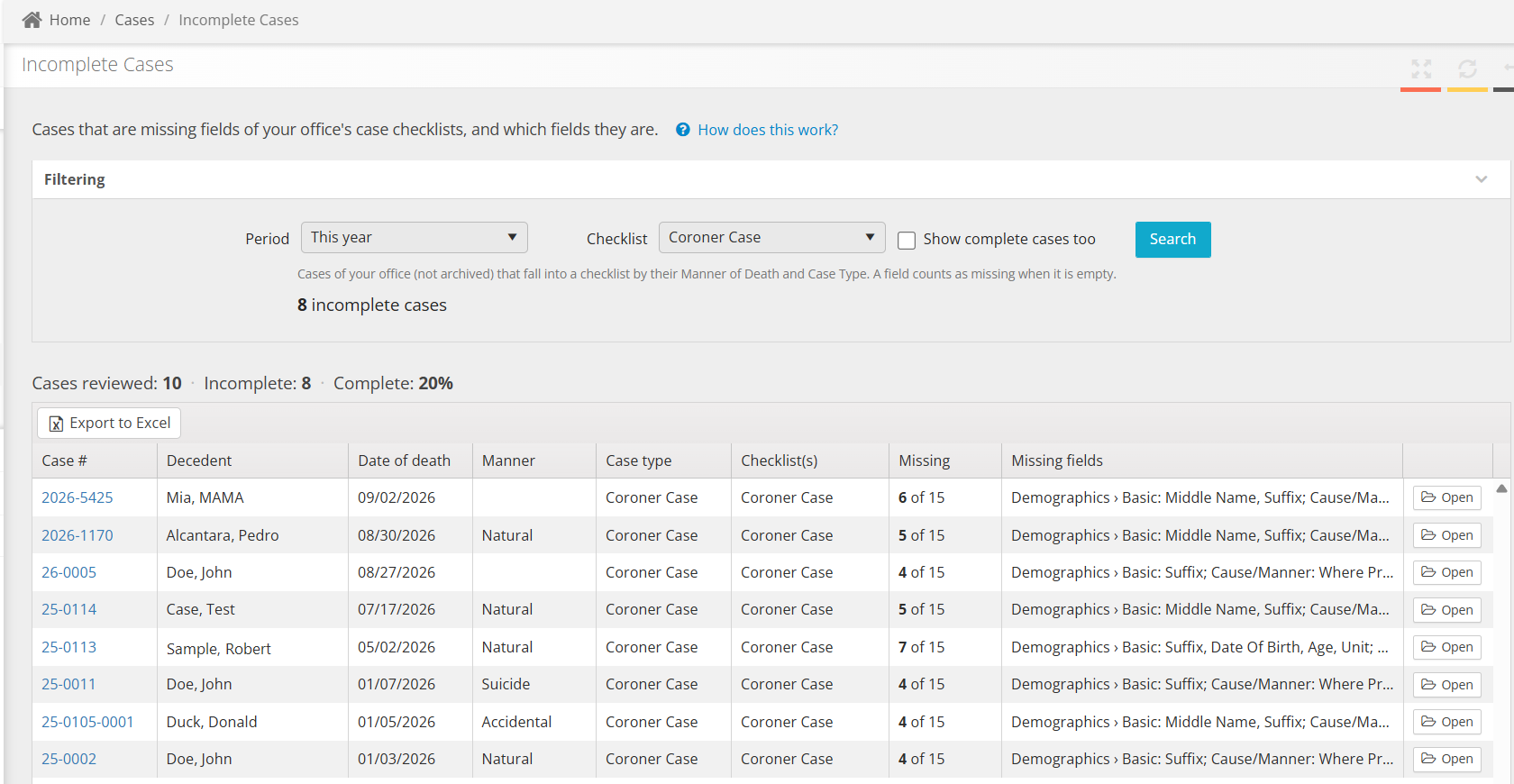Open the How does this work link
This screenshot has height=784, width=1514.
point(768,130)
